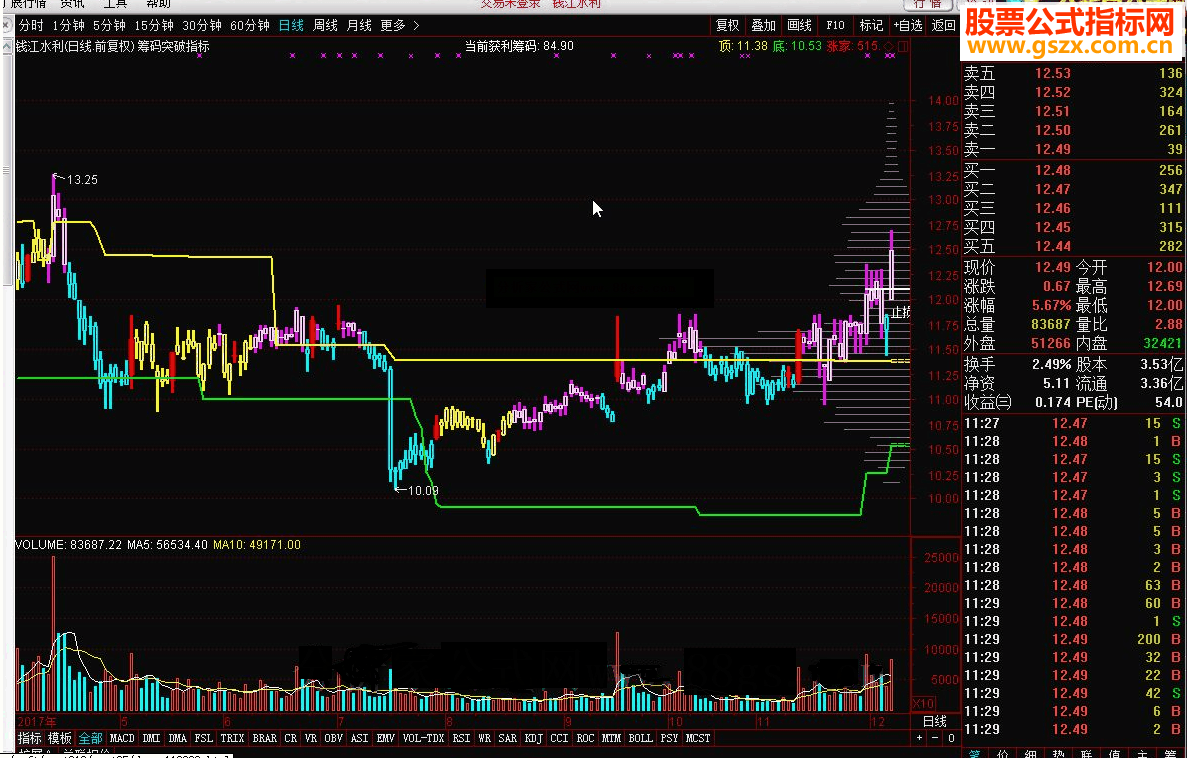Click the 涨幅 5.67% value
The image size is (1187, 758).
coord(1052,306)
